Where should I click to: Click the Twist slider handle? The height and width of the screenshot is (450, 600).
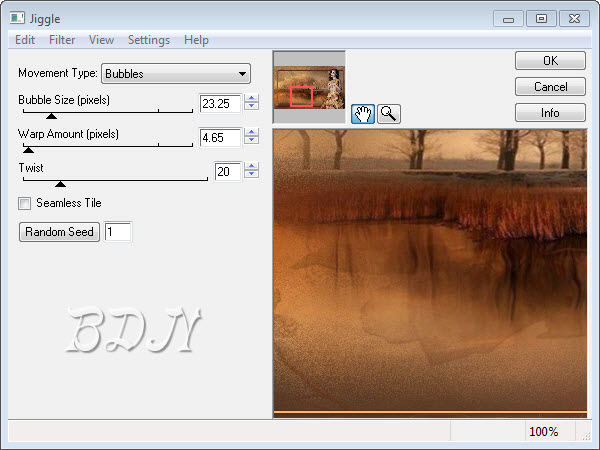click(60, 184)
